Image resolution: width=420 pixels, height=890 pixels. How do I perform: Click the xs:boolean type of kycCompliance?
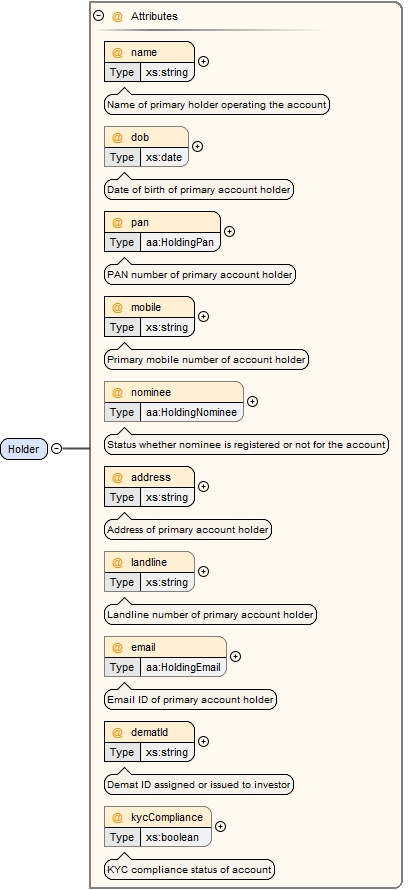pyautogui.click(x=175, y=837)
